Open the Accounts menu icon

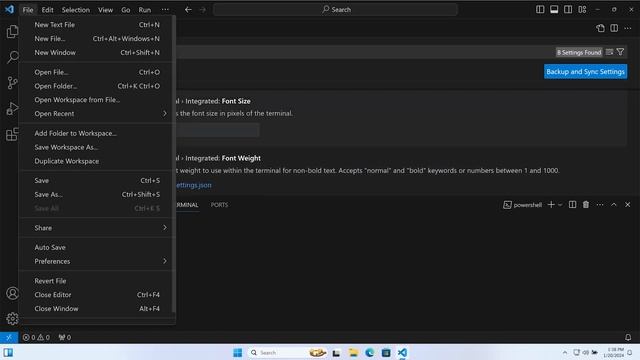(12, 293)
